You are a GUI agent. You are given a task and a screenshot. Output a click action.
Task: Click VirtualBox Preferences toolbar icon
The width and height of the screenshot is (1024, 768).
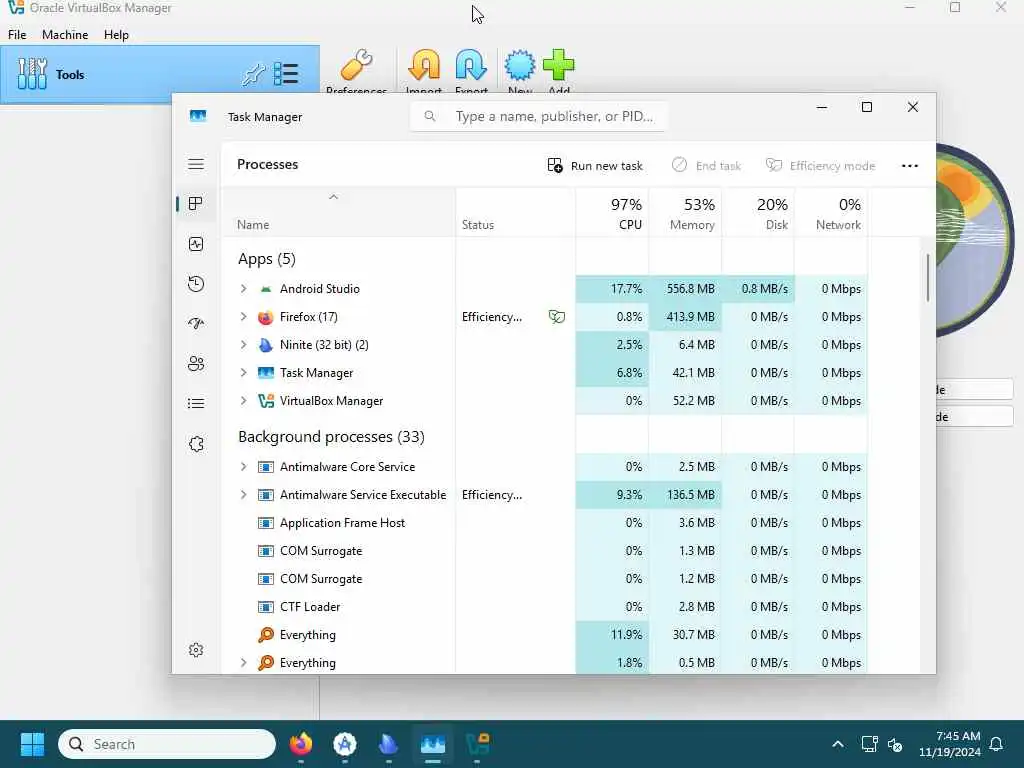coord(357,66)
